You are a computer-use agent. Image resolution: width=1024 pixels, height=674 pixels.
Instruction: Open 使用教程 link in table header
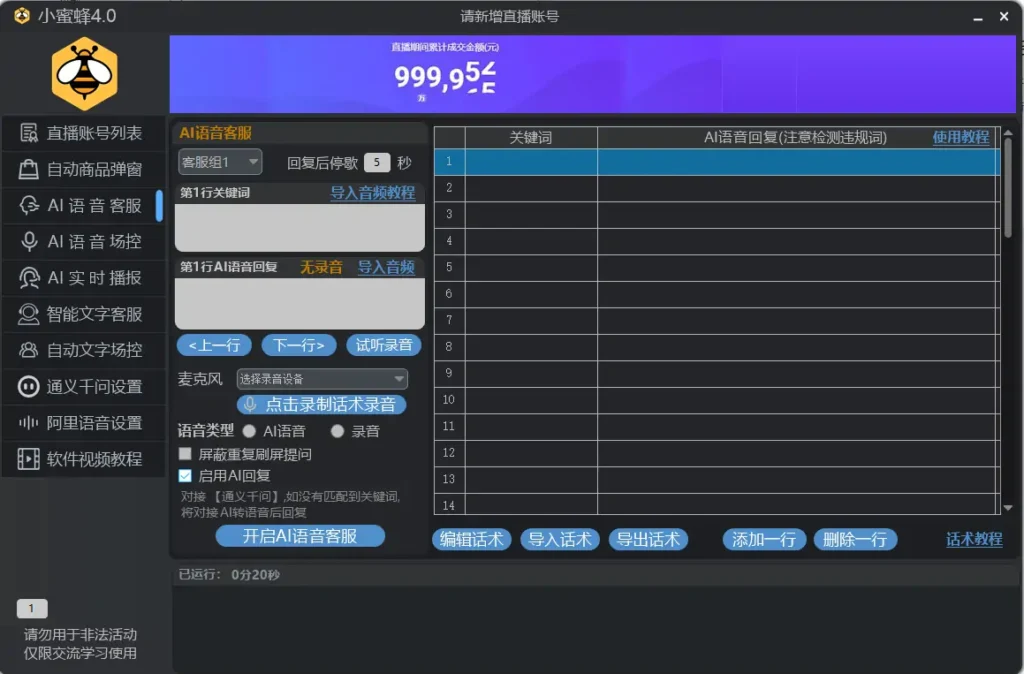(x=961, y=137)
